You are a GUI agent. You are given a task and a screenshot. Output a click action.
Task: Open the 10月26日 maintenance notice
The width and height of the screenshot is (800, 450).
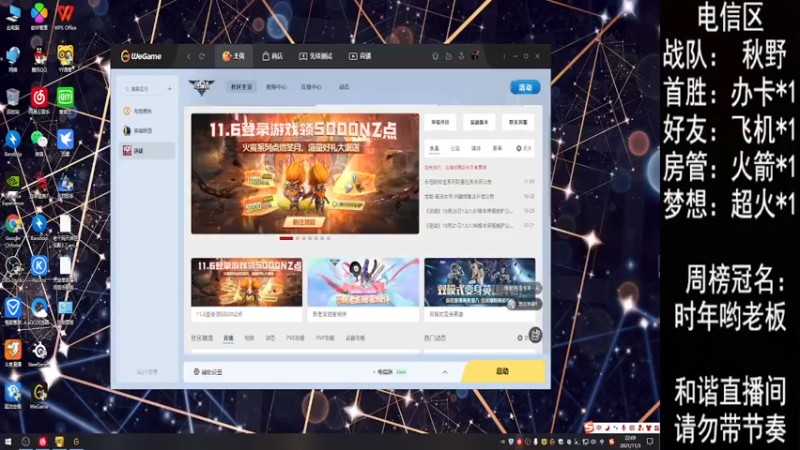coord(479,211)
